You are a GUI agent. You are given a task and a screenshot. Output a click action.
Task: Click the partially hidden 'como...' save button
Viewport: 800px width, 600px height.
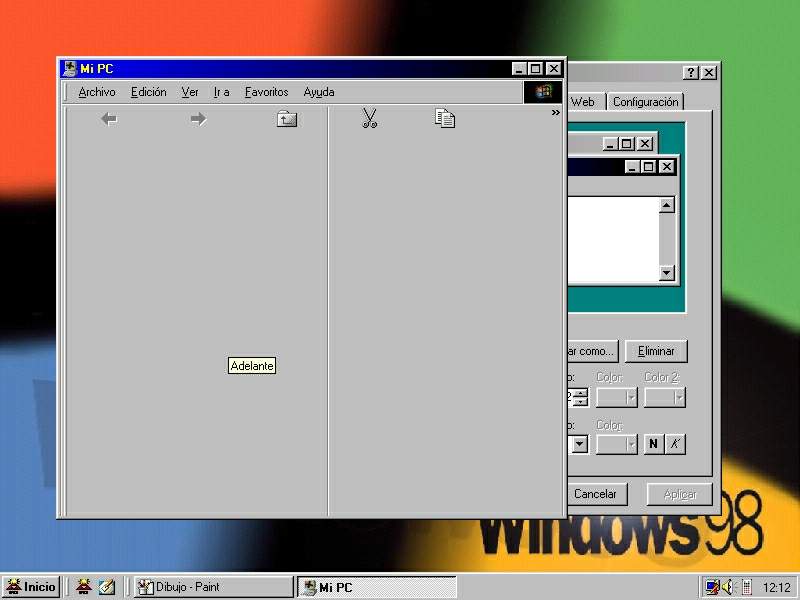click(x=593, y=351)
